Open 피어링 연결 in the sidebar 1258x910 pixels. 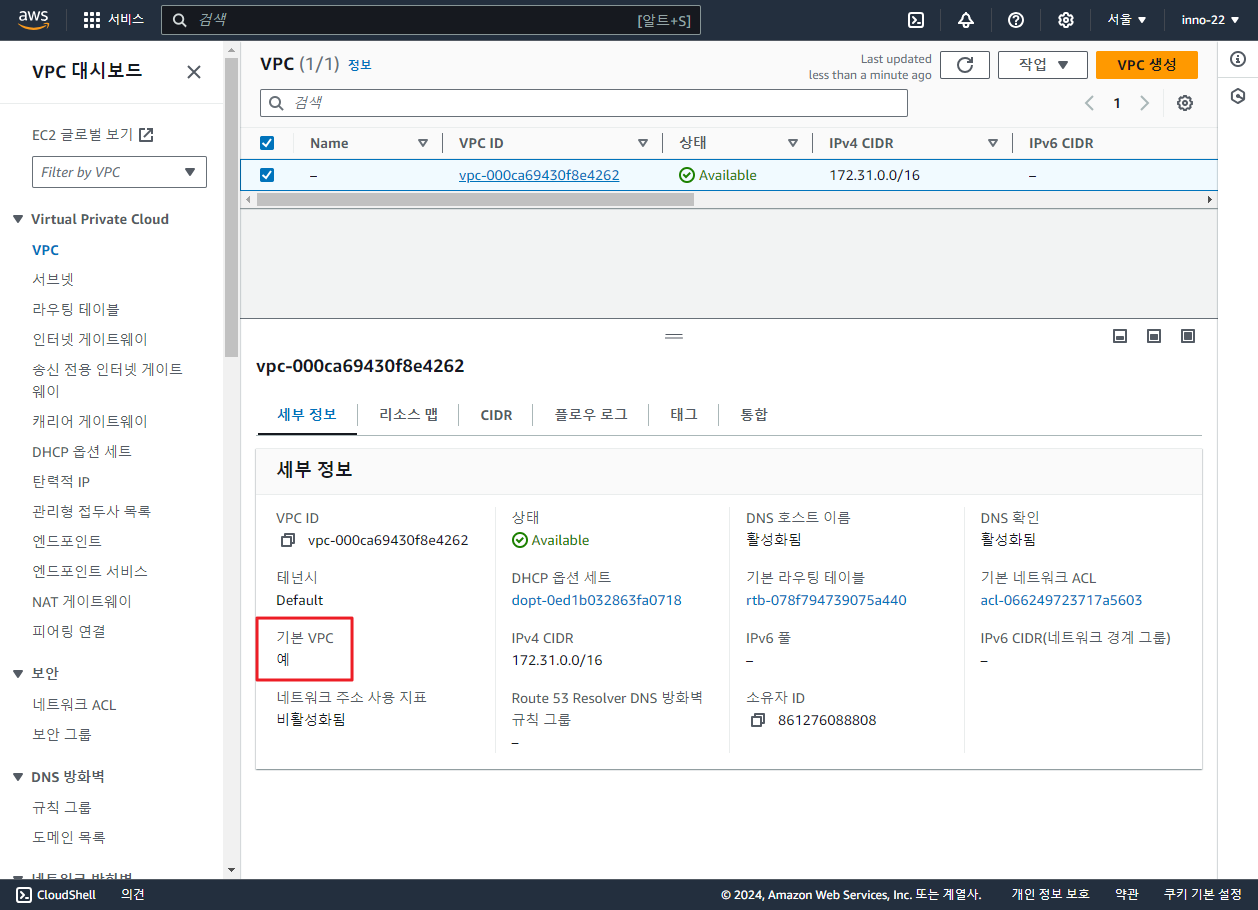[69, 632]
